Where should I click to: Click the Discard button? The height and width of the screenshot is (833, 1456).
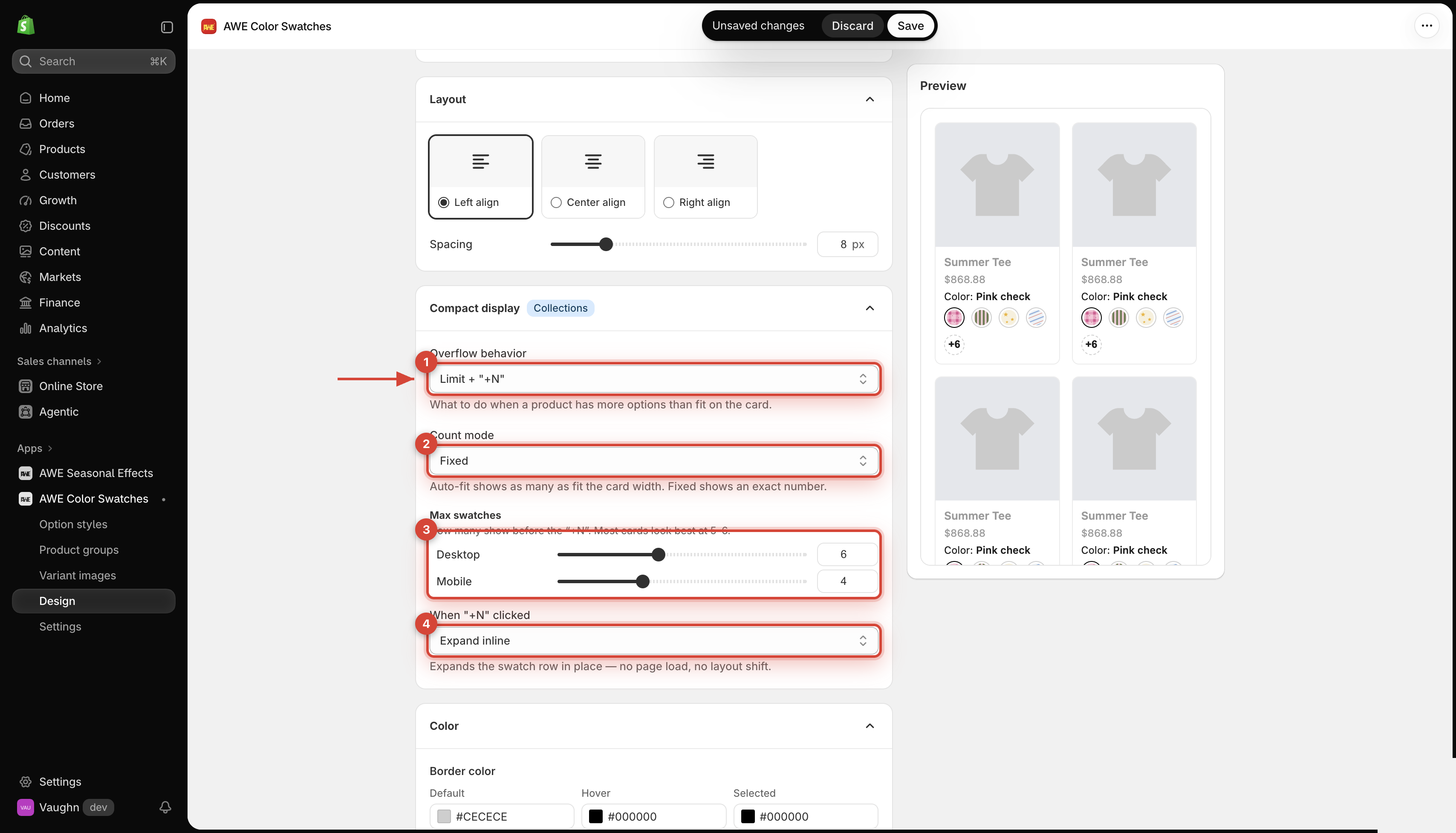852,26
